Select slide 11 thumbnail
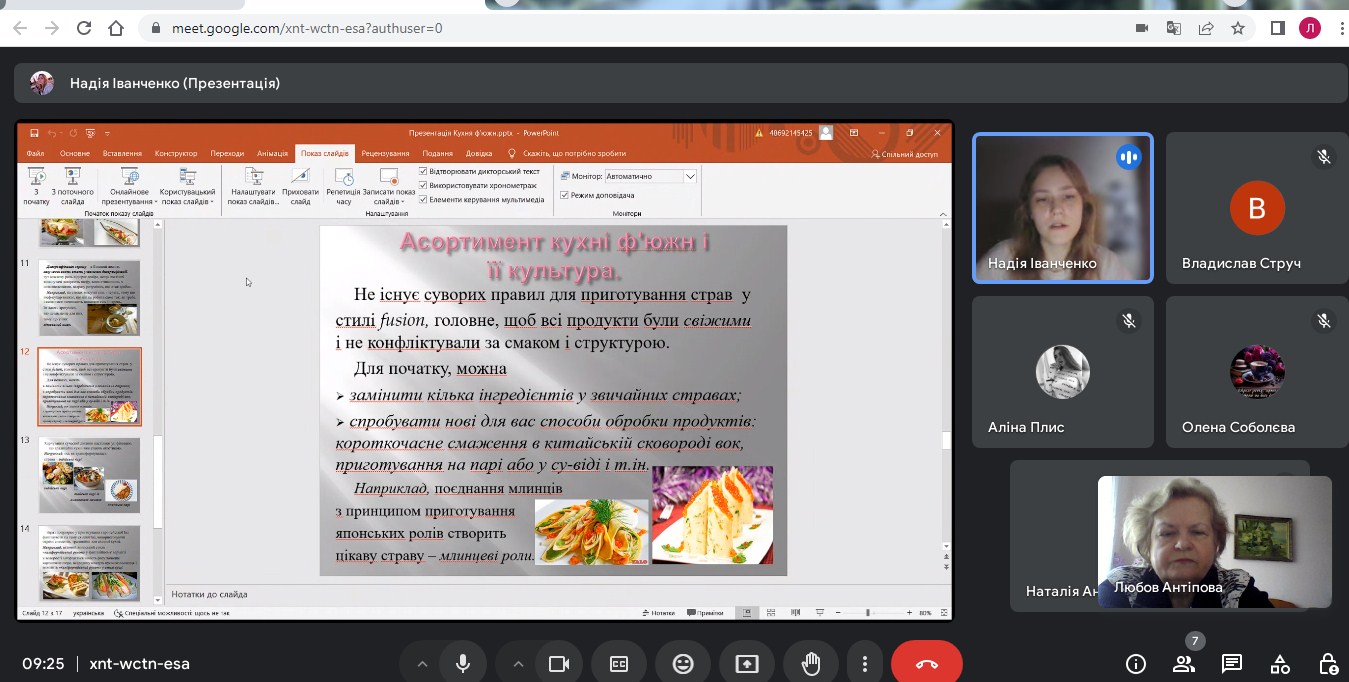Image resolution: width=1349 pixels, height=682 pixels. [x=89, y=297]
